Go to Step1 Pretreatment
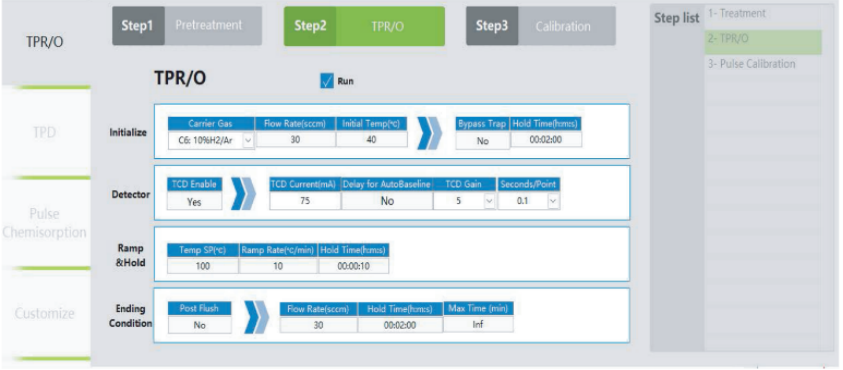 187,26
